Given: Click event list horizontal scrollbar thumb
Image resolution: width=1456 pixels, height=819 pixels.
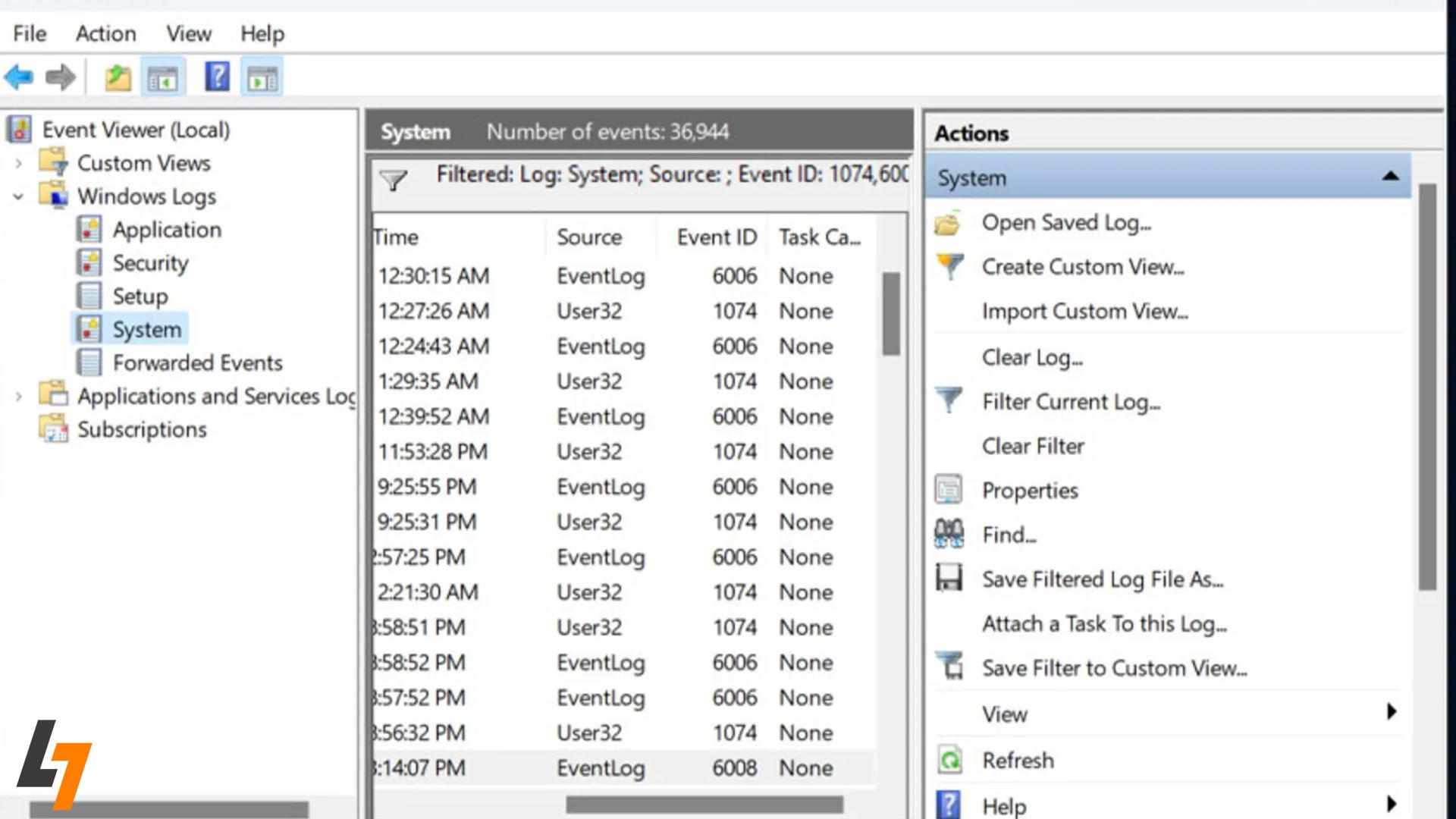Looking at the screenshot, I should [x=704, y=805].
